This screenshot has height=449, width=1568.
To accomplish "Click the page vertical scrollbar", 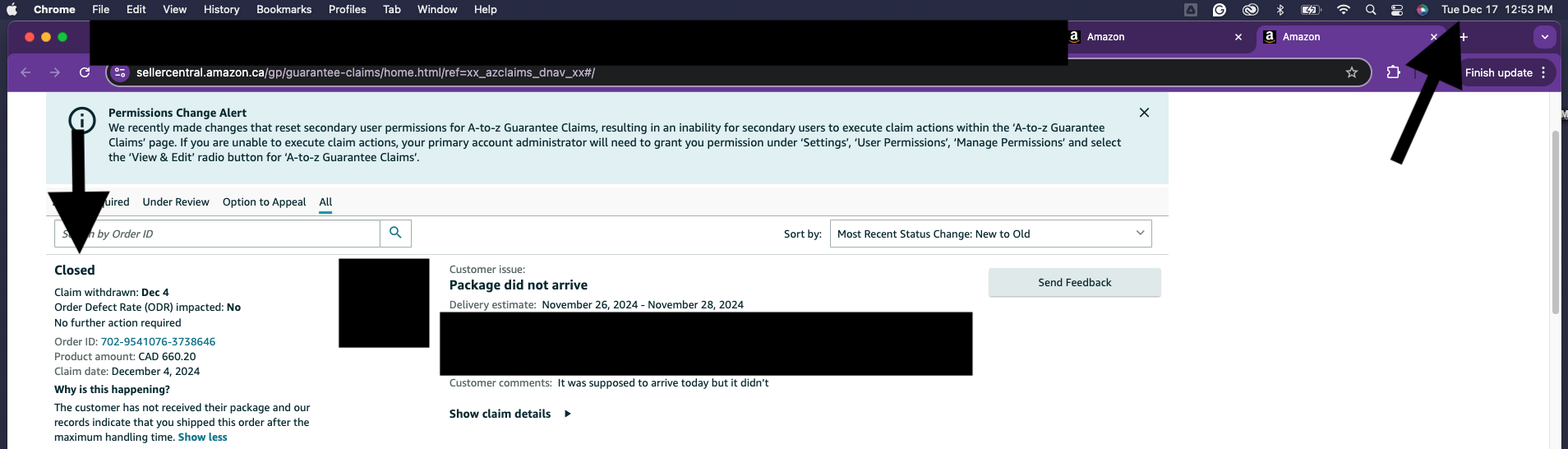I will click(x=1555, y=222).
